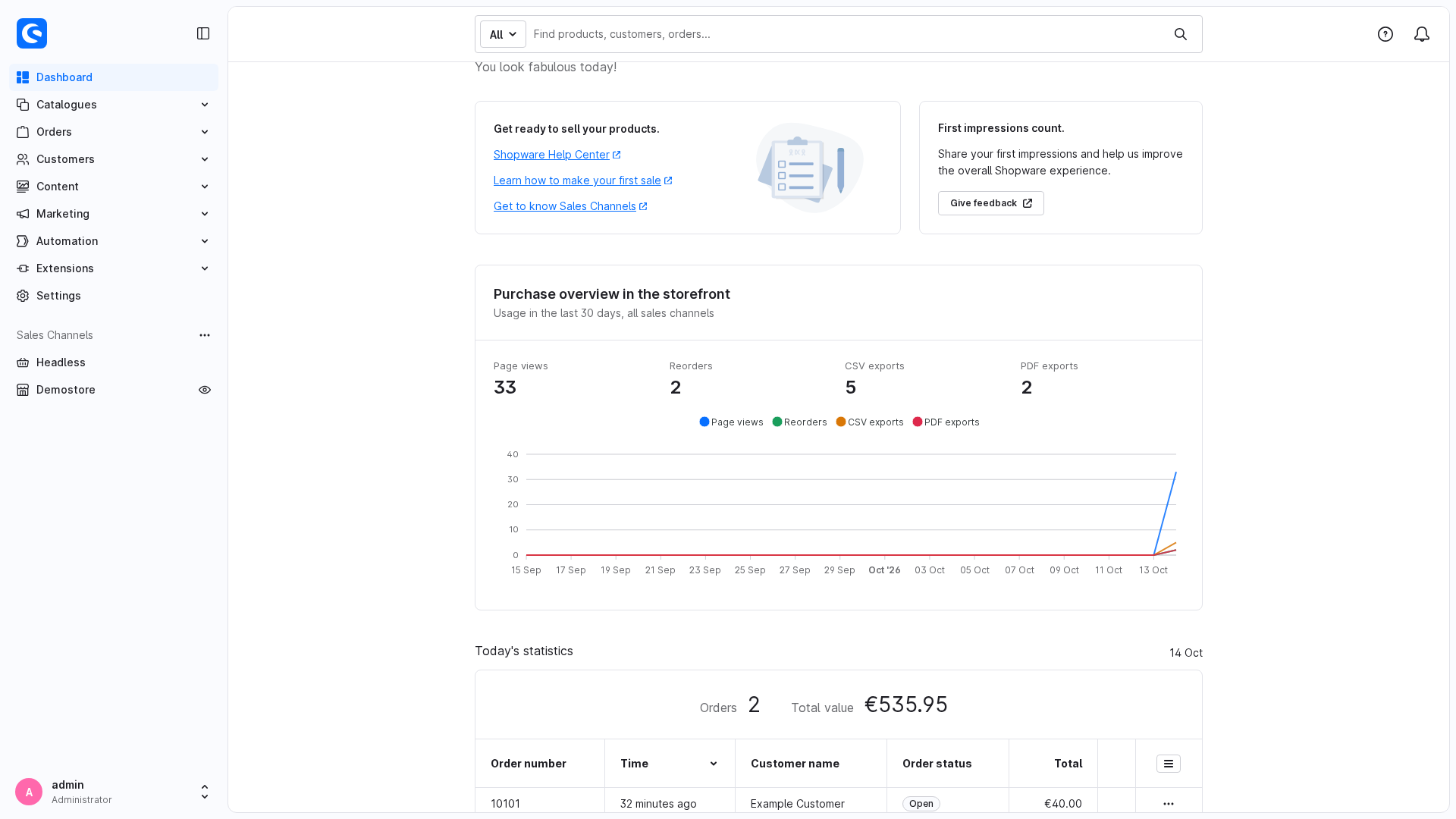Viewport: 1456px width, 819px height.
Task: Toggle the Demostore storefront eye icon
Action: point(205,390)
